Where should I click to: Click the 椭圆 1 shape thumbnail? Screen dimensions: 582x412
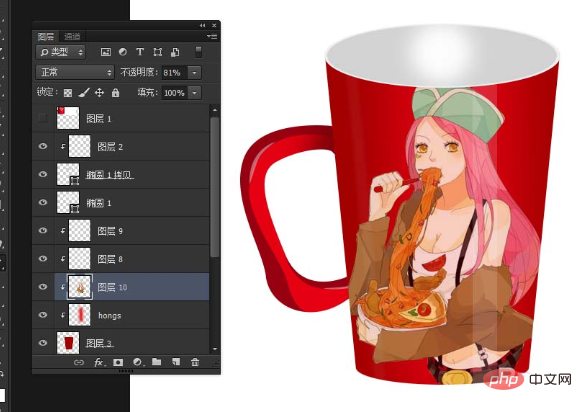click(68, 202)
